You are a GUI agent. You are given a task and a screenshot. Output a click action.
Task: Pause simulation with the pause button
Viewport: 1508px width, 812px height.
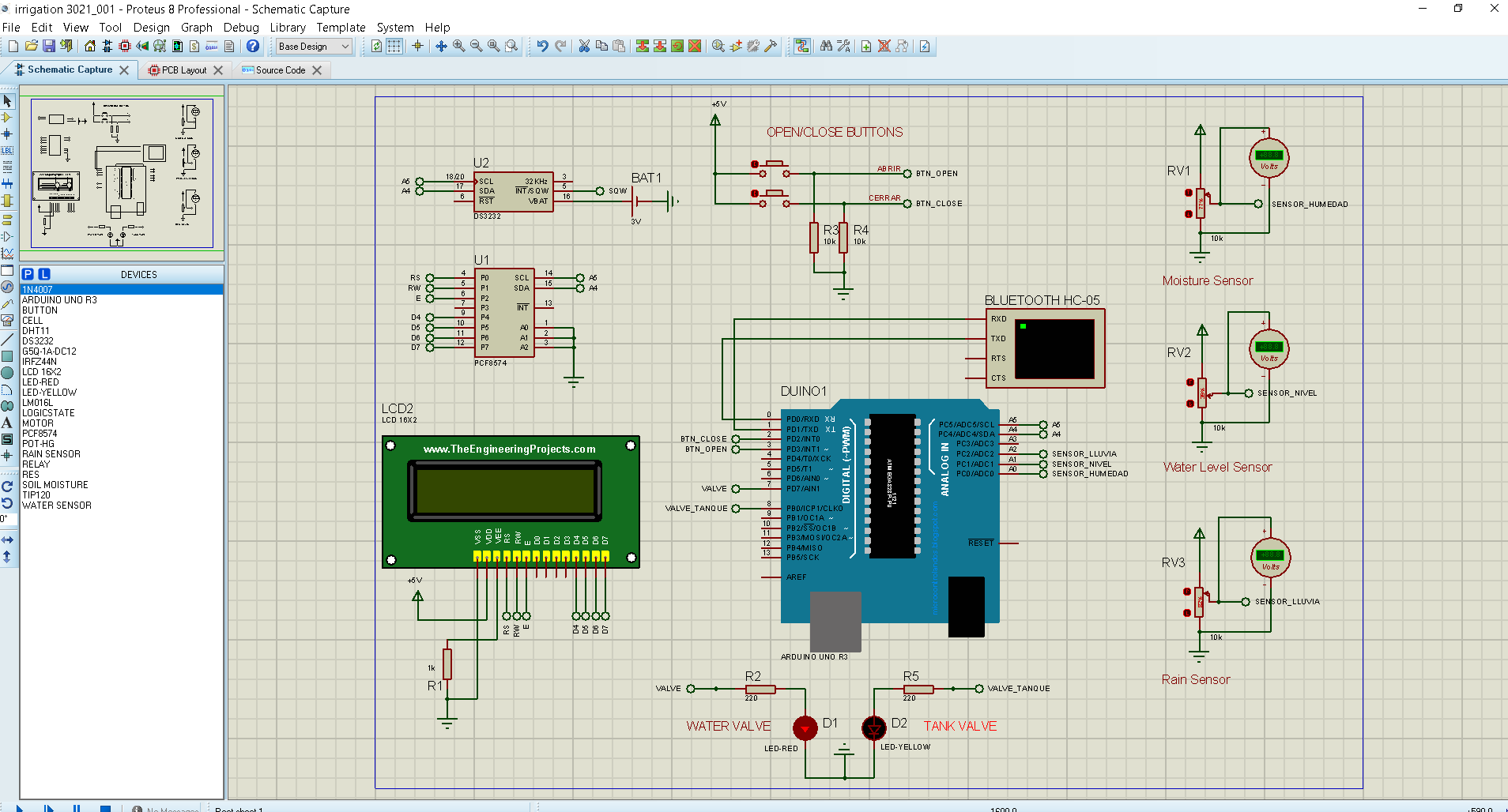(77, 808)
